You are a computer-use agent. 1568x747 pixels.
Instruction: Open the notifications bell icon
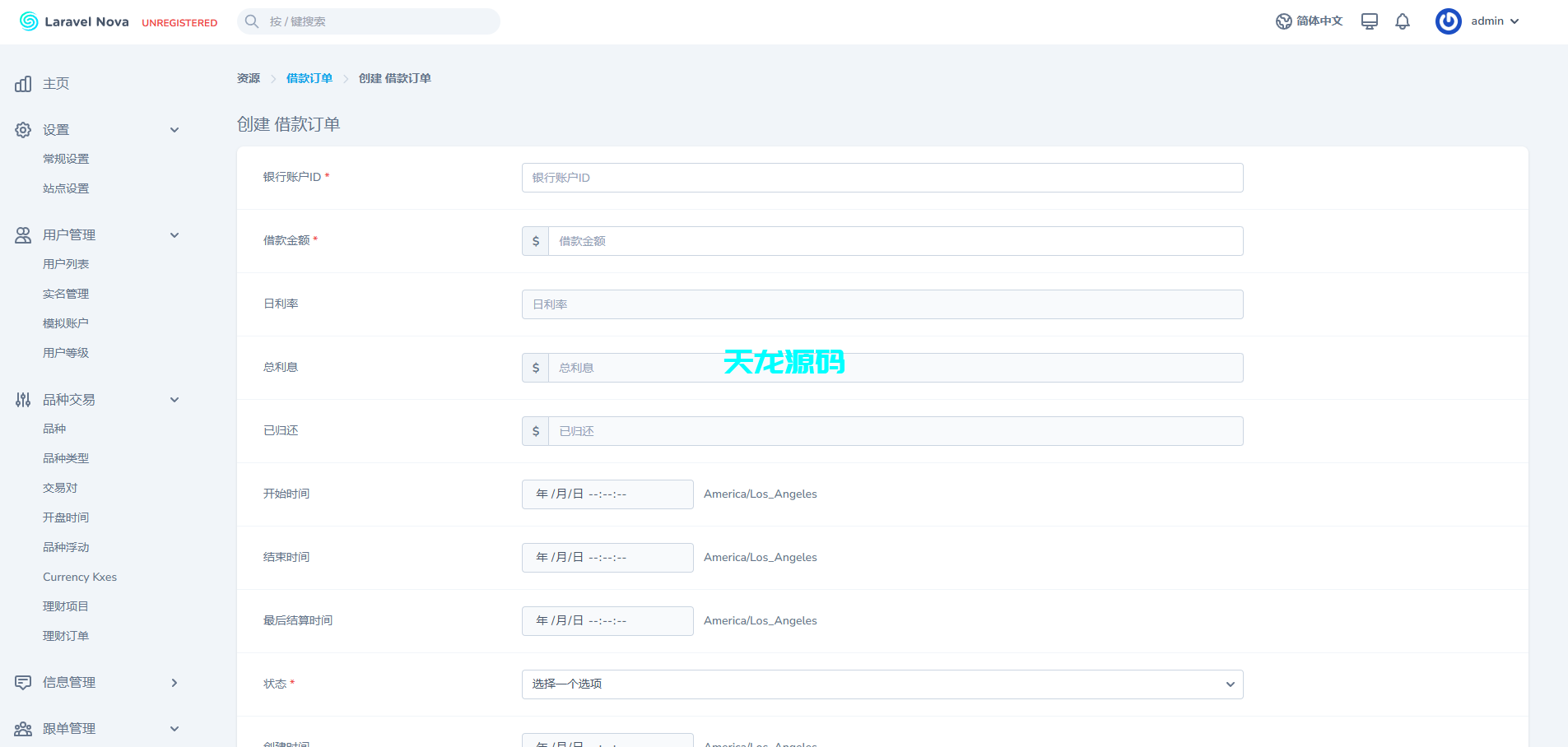pos(1403,21)
